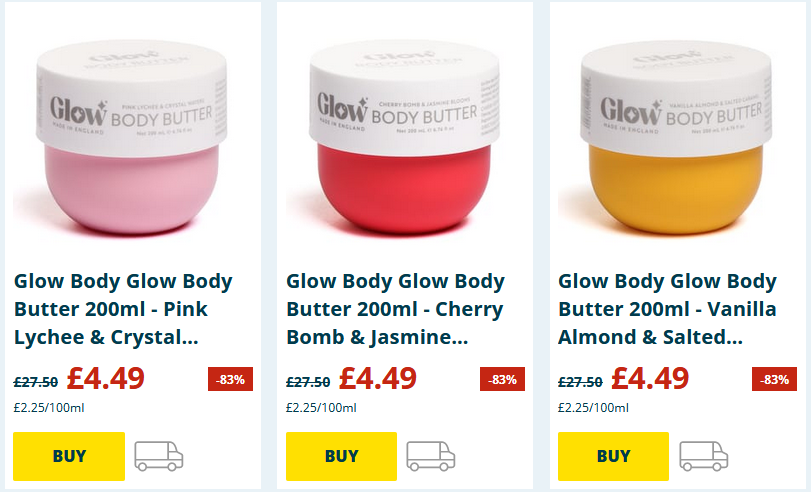The height and width of the screenshot is (492, 811).
Task: Buy the Cherry Bomb & Jasmine body butter
Action: coord(341,456)
